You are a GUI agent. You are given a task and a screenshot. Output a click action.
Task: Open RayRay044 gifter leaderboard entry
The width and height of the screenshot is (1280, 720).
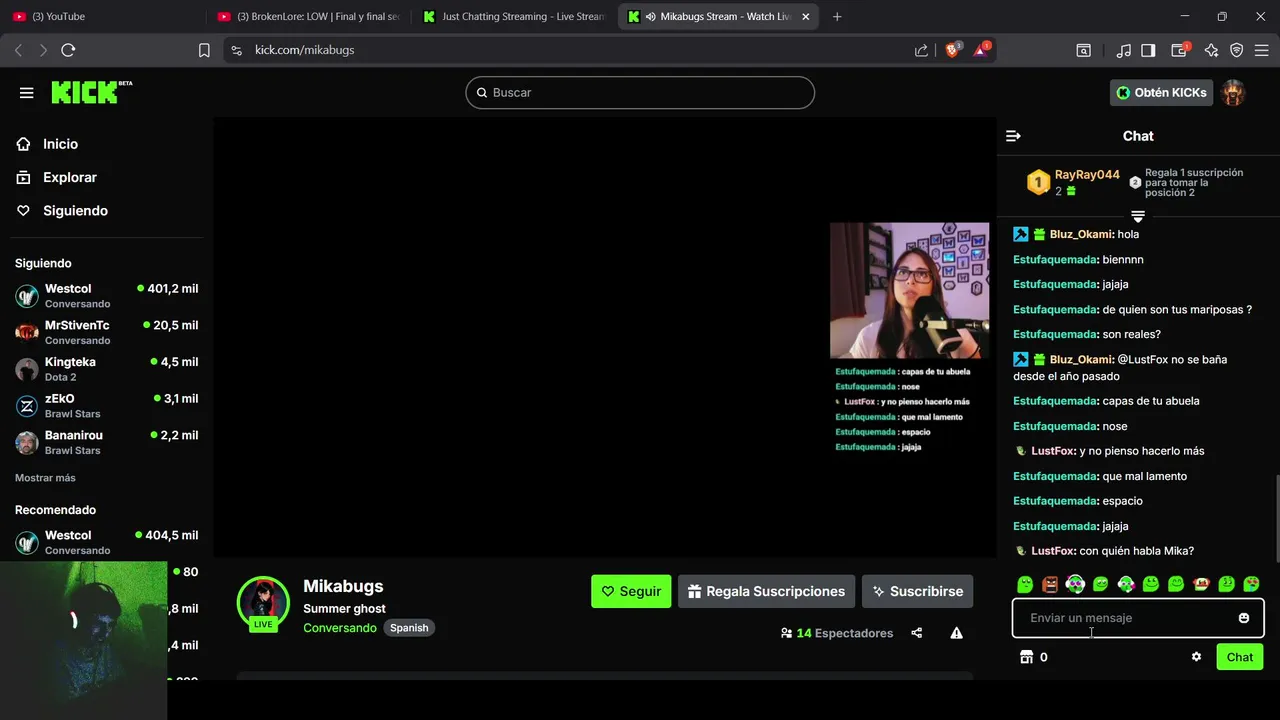(x=1073, y=182)
